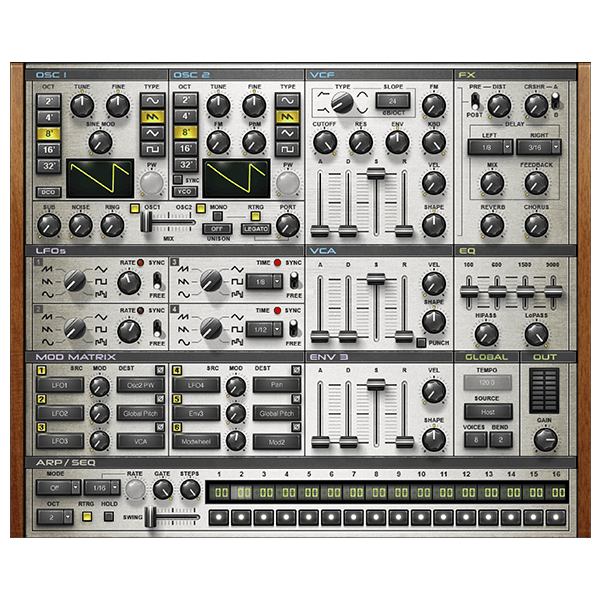
Task: Open LFO 3 time dropdown 1/8
Action: pyautogui.click(x=264, y=282)
